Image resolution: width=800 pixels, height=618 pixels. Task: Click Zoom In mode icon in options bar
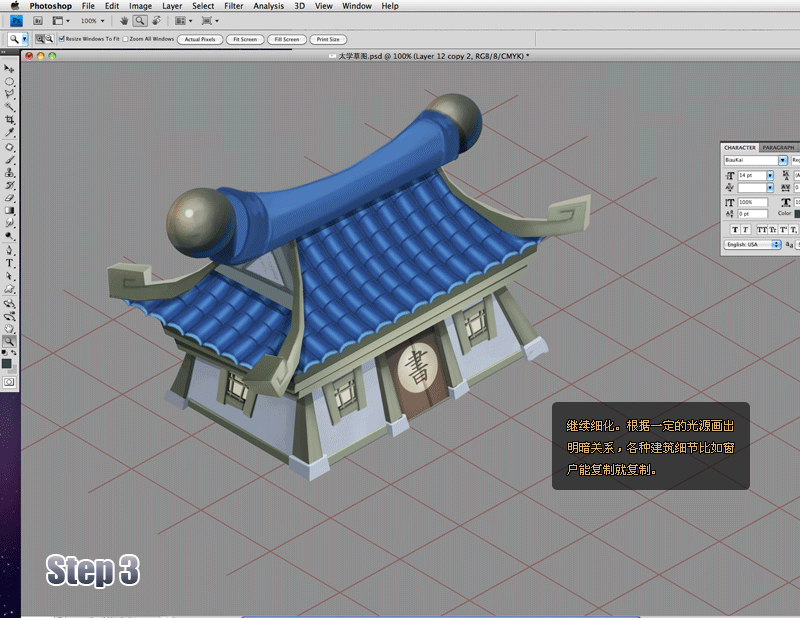pos(40,39)
